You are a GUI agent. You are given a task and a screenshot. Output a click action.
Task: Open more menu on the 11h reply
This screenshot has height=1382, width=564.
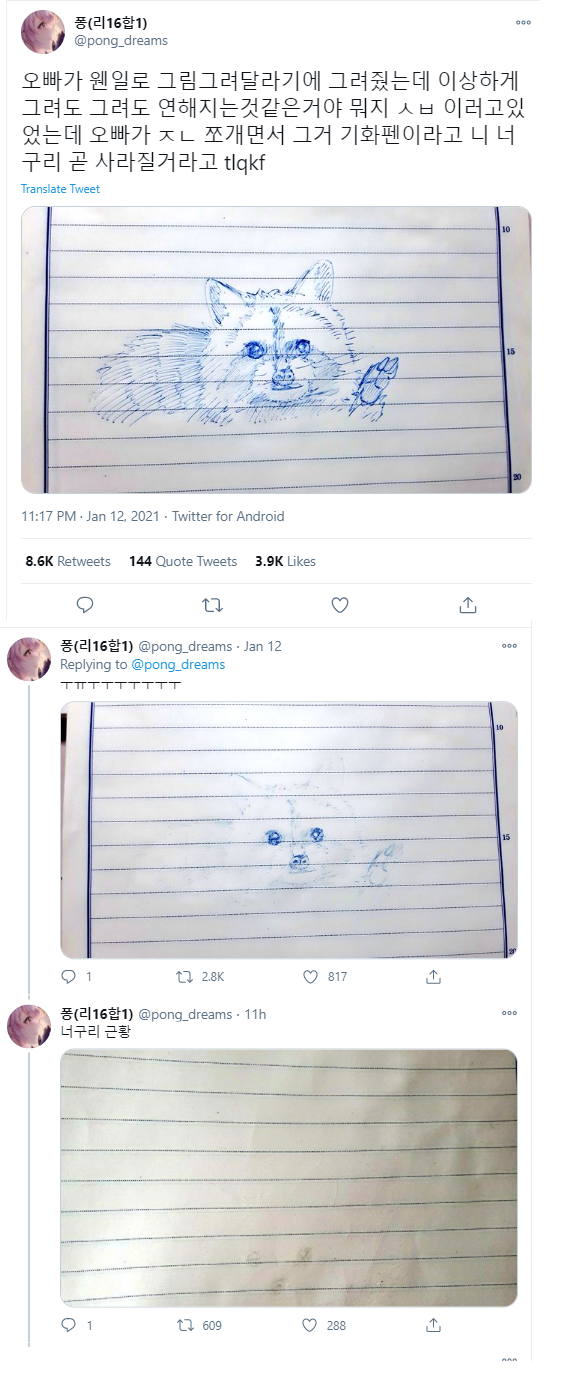pos(510,1013)
